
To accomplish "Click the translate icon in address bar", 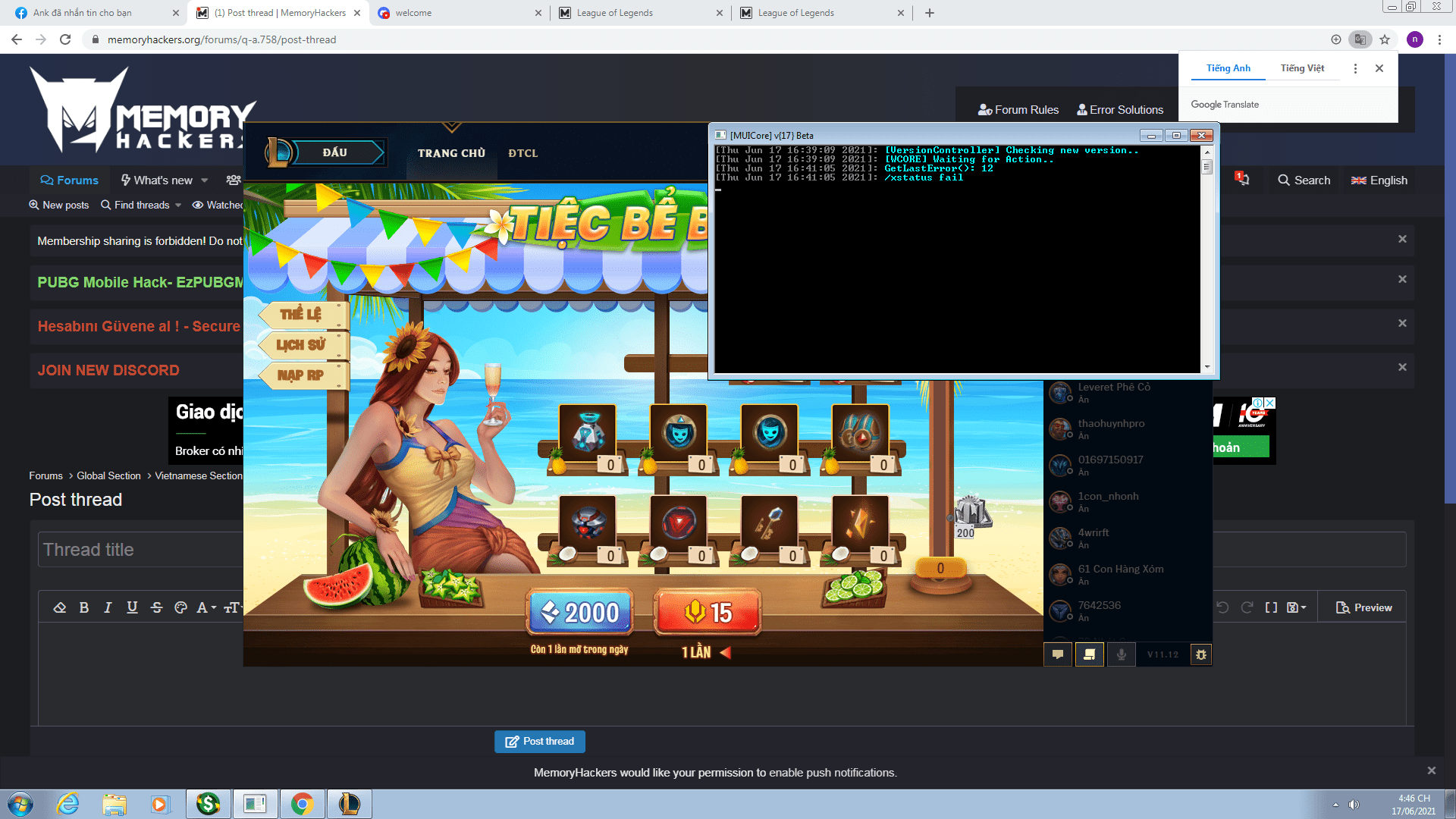I will click(1360, 39).
